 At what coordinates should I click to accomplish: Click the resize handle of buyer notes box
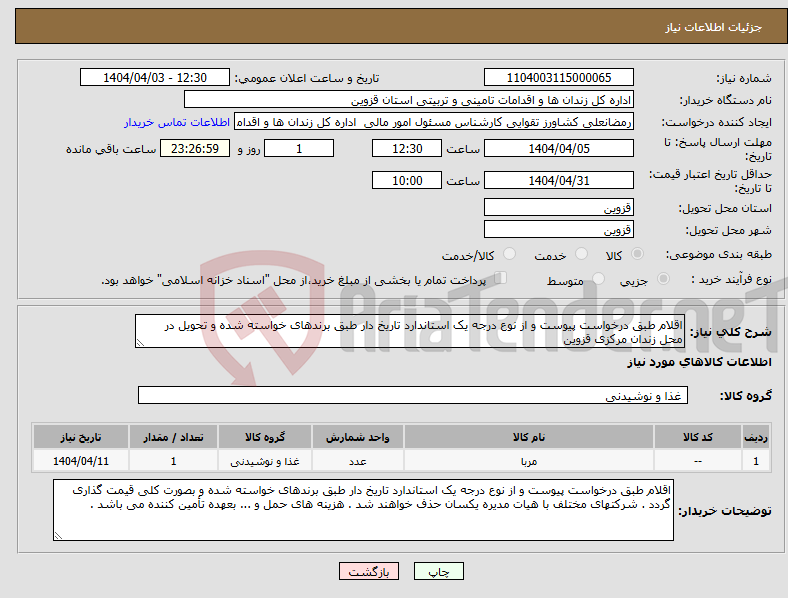[x=58, y=536]
